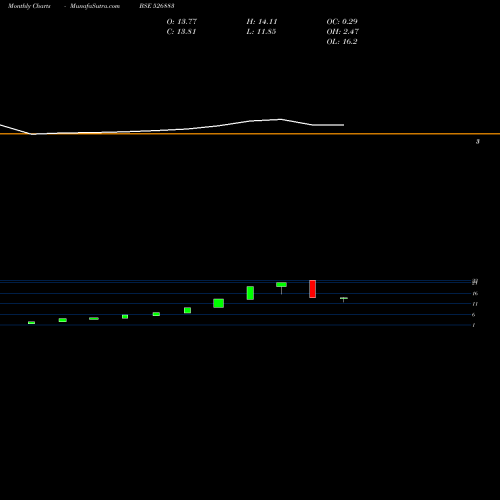500x500 pixels.
Task: Click the "3" label under the orange line
Action: pyautogui.click(x=478, y=142)
